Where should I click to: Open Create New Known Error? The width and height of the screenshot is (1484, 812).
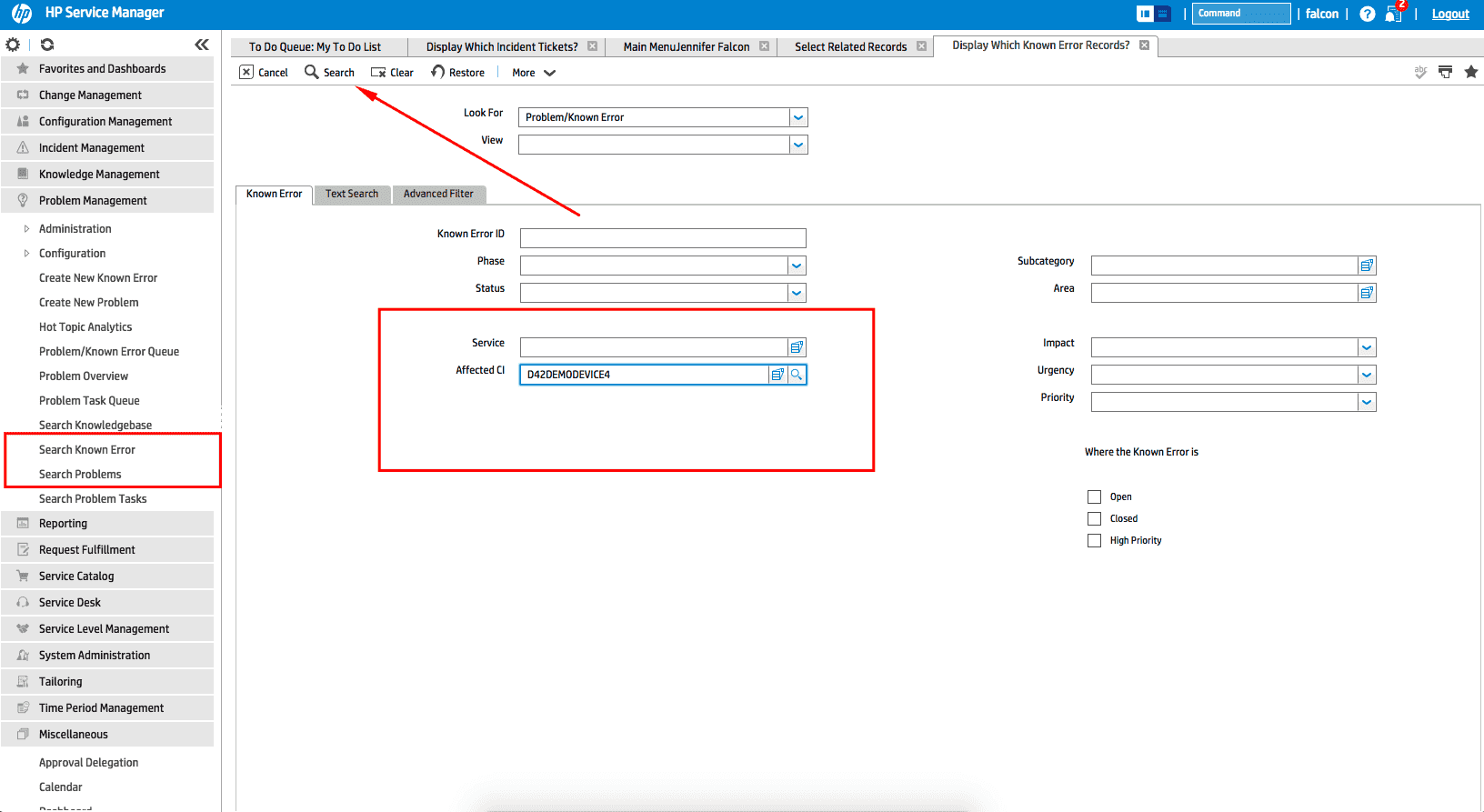tap(98, 278)
